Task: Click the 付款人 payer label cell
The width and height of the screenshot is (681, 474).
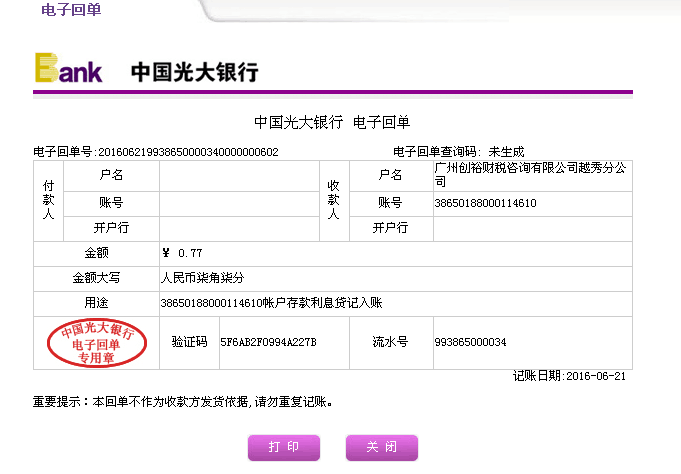Action: pos(49,201)
